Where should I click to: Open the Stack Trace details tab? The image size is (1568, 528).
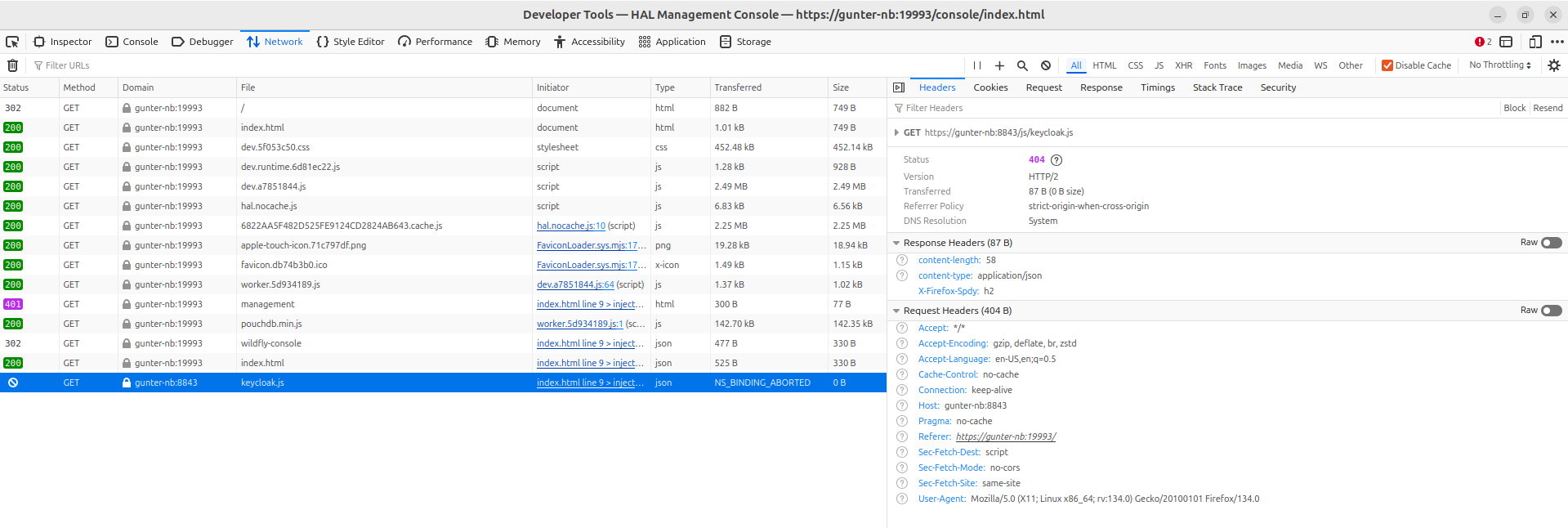click(1217, 87)
